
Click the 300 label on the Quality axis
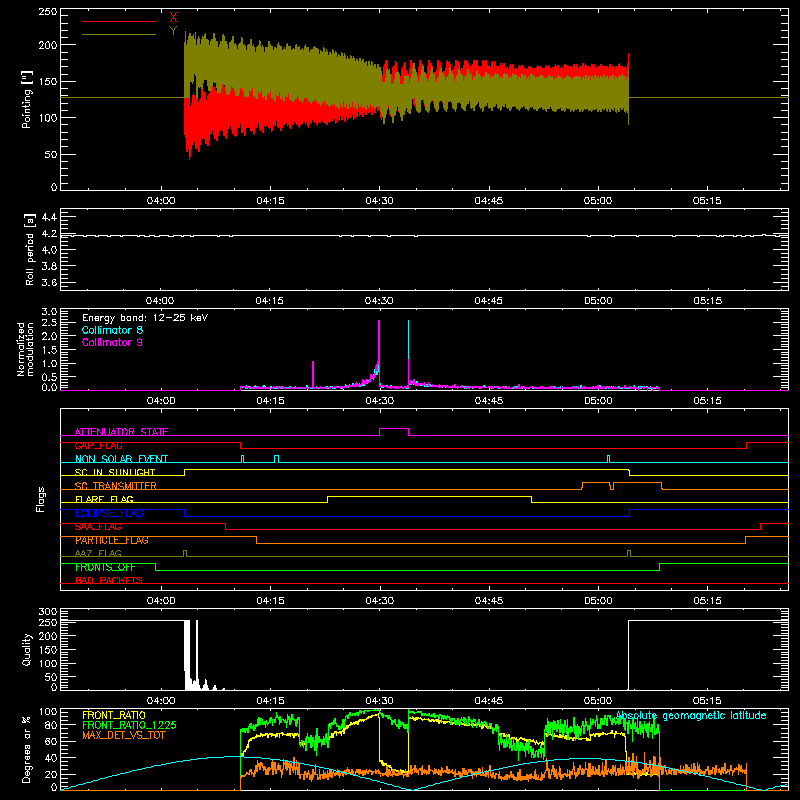click(x=48, y=612)
